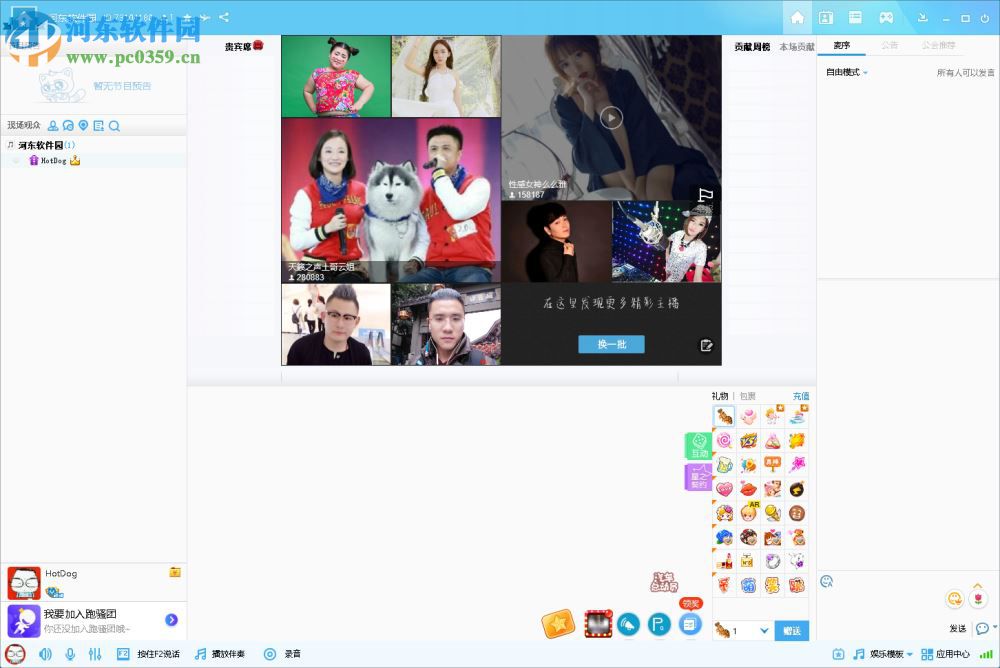This screenshot has height=668, width=1000.
Task: Select the lollipop gift icon
Action: 724,440
